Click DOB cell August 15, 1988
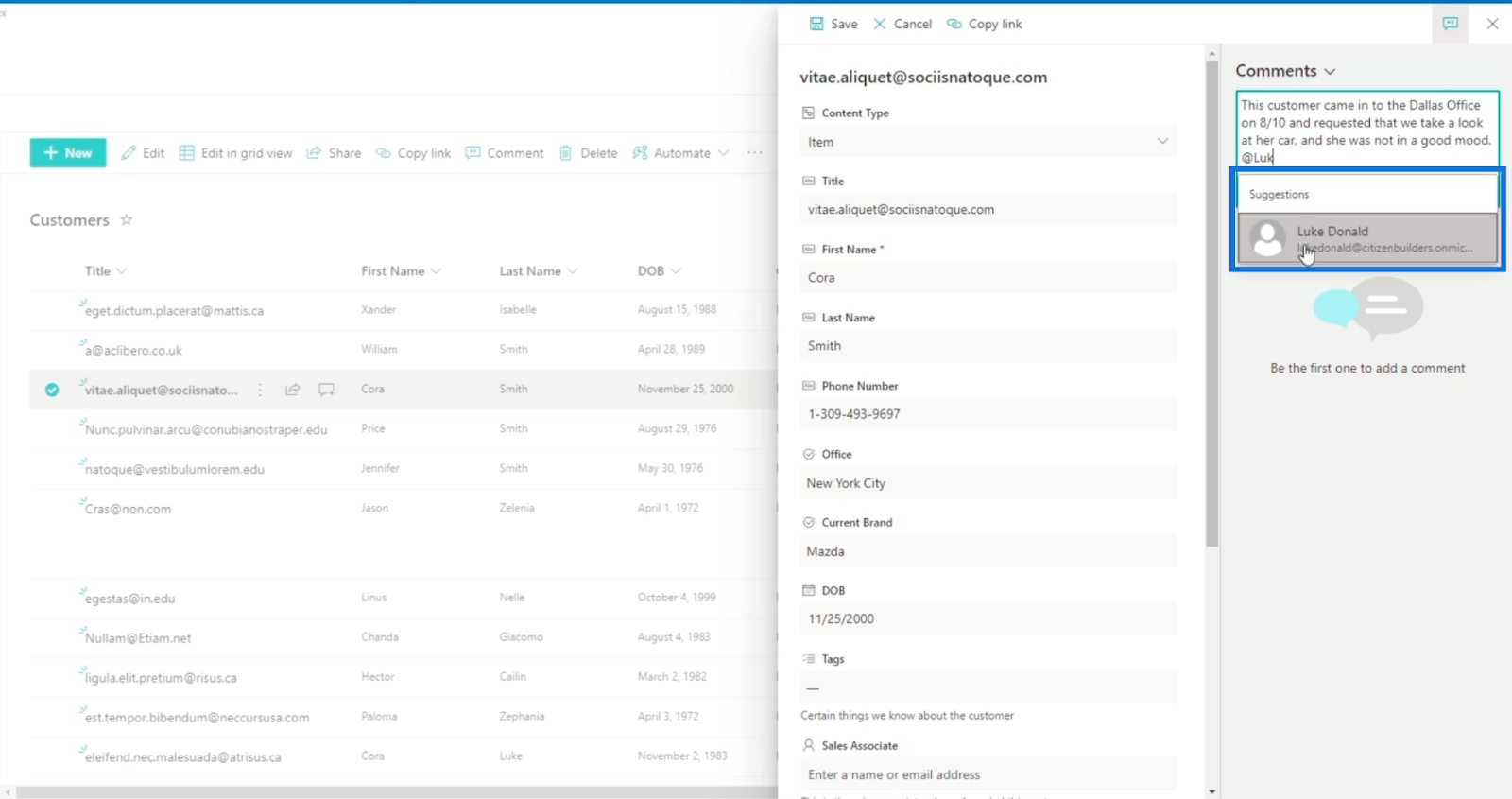 point(677,310)
